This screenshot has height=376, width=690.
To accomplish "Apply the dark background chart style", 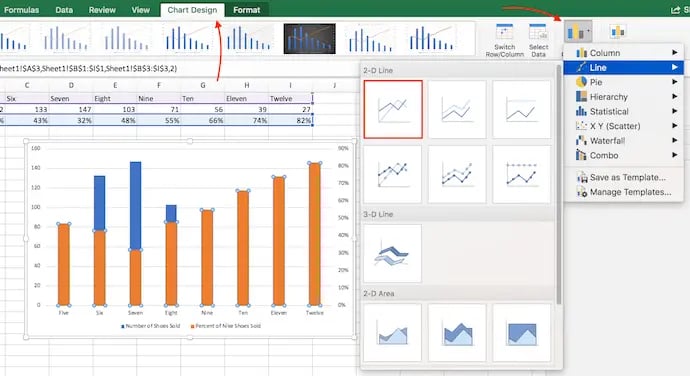I will [x=309, y=39].
